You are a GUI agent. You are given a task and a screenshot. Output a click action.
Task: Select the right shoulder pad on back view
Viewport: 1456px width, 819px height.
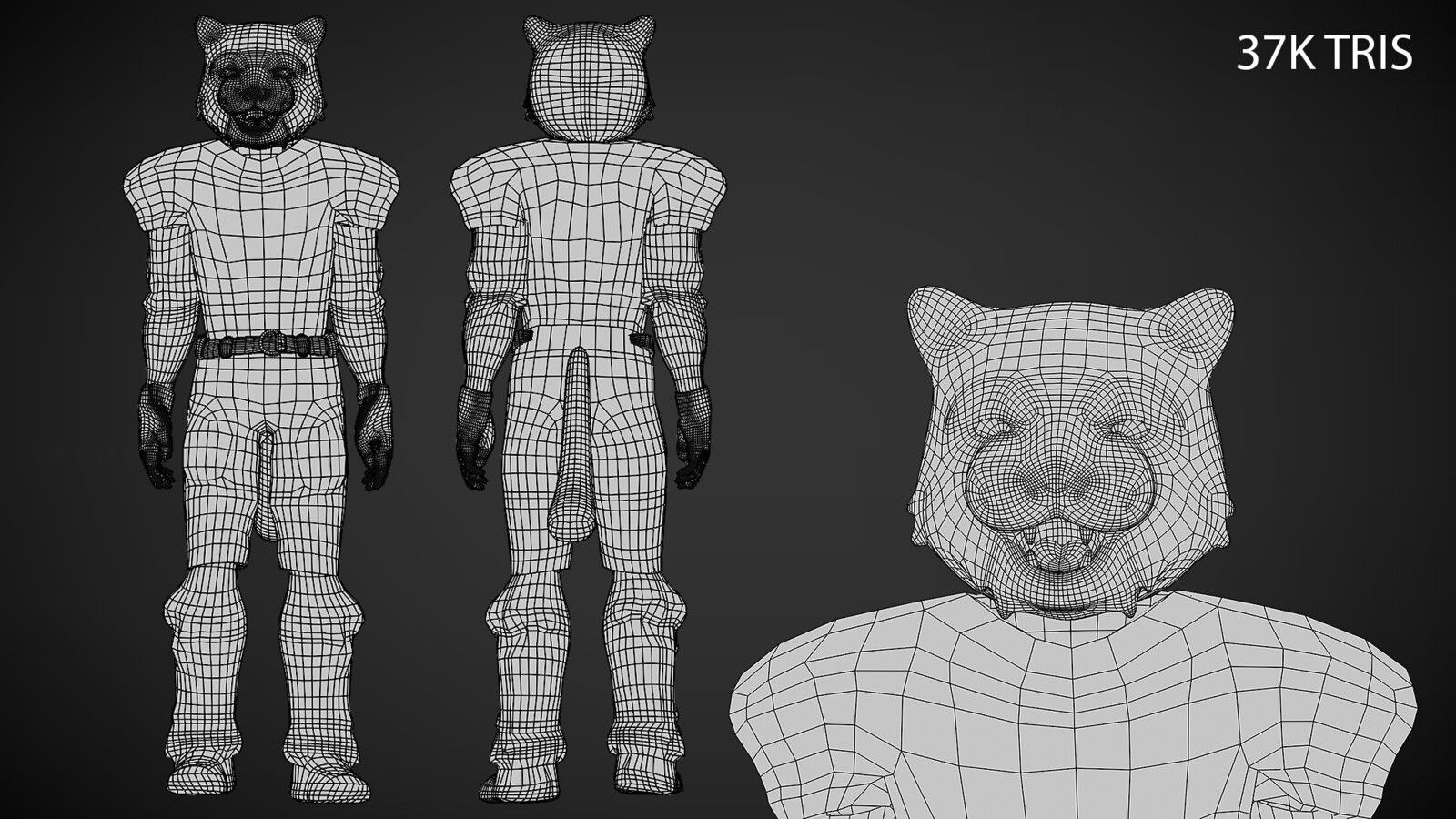(x=690, y=189)
